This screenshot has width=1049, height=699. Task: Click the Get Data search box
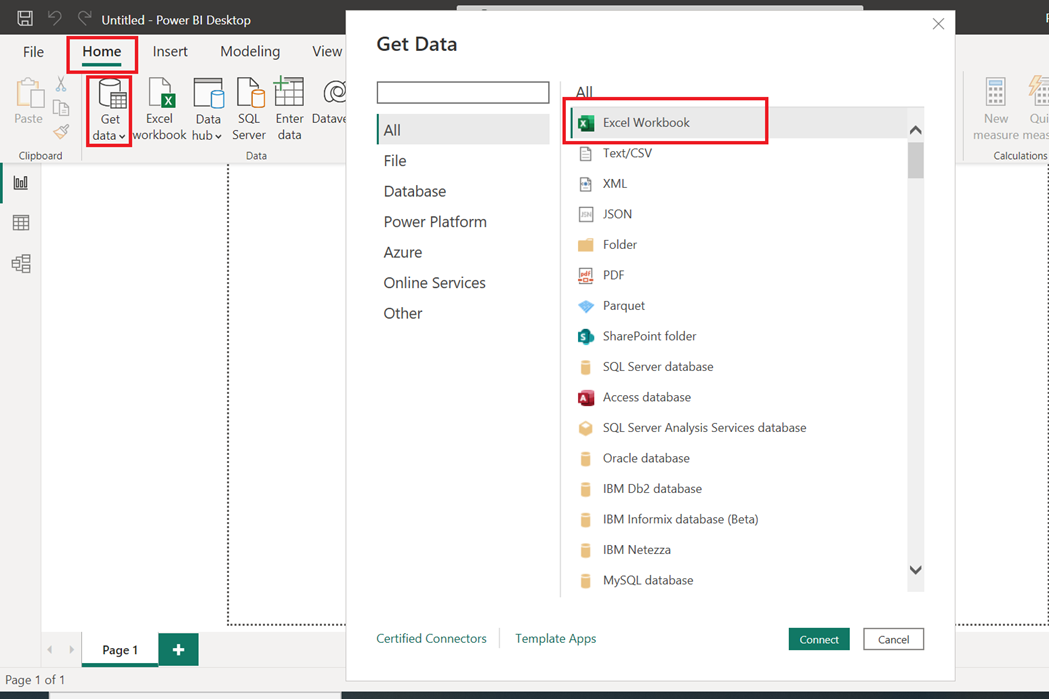coord(462,92)
